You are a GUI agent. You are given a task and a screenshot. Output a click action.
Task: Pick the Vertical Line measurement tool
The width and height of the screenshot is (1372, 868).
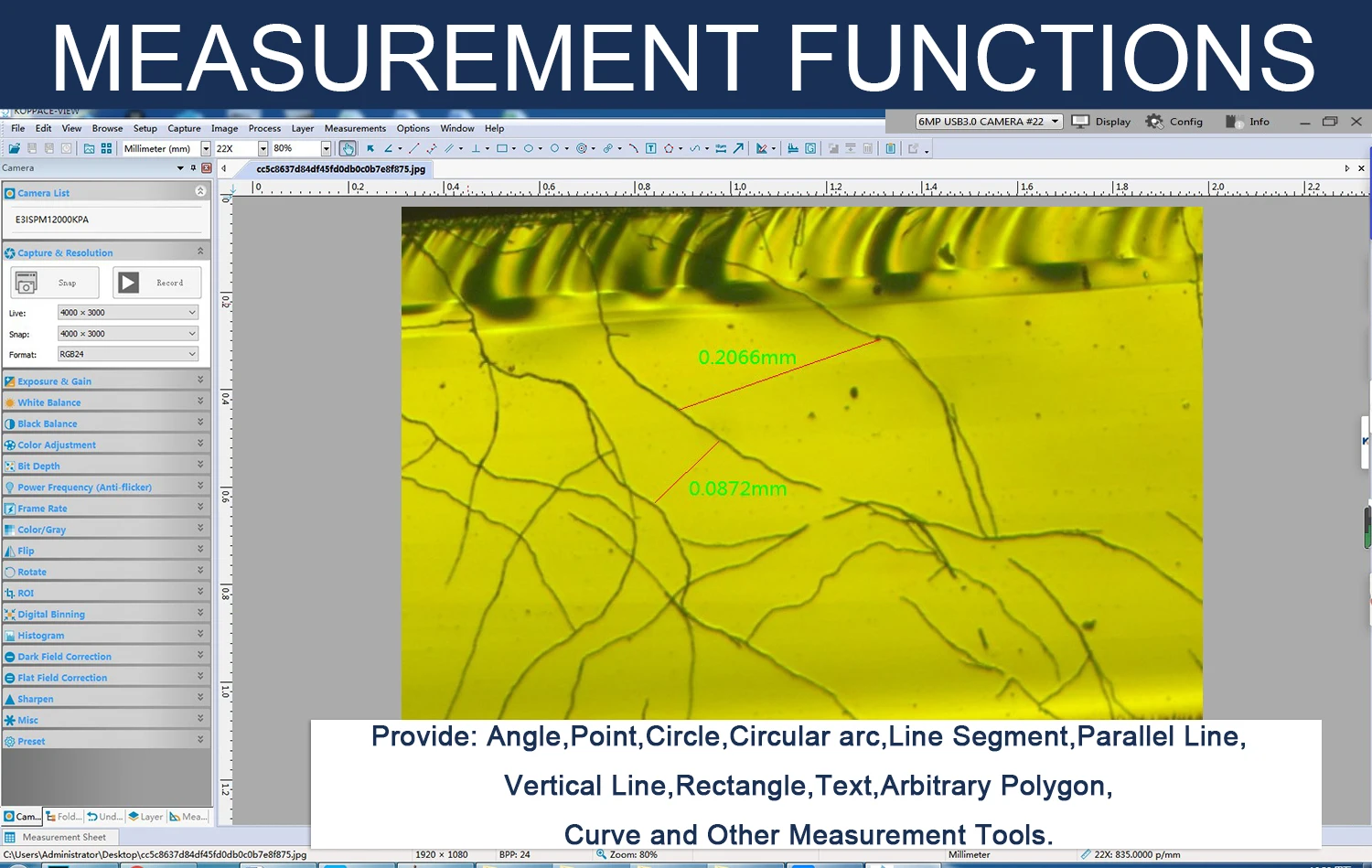[476, 148]
